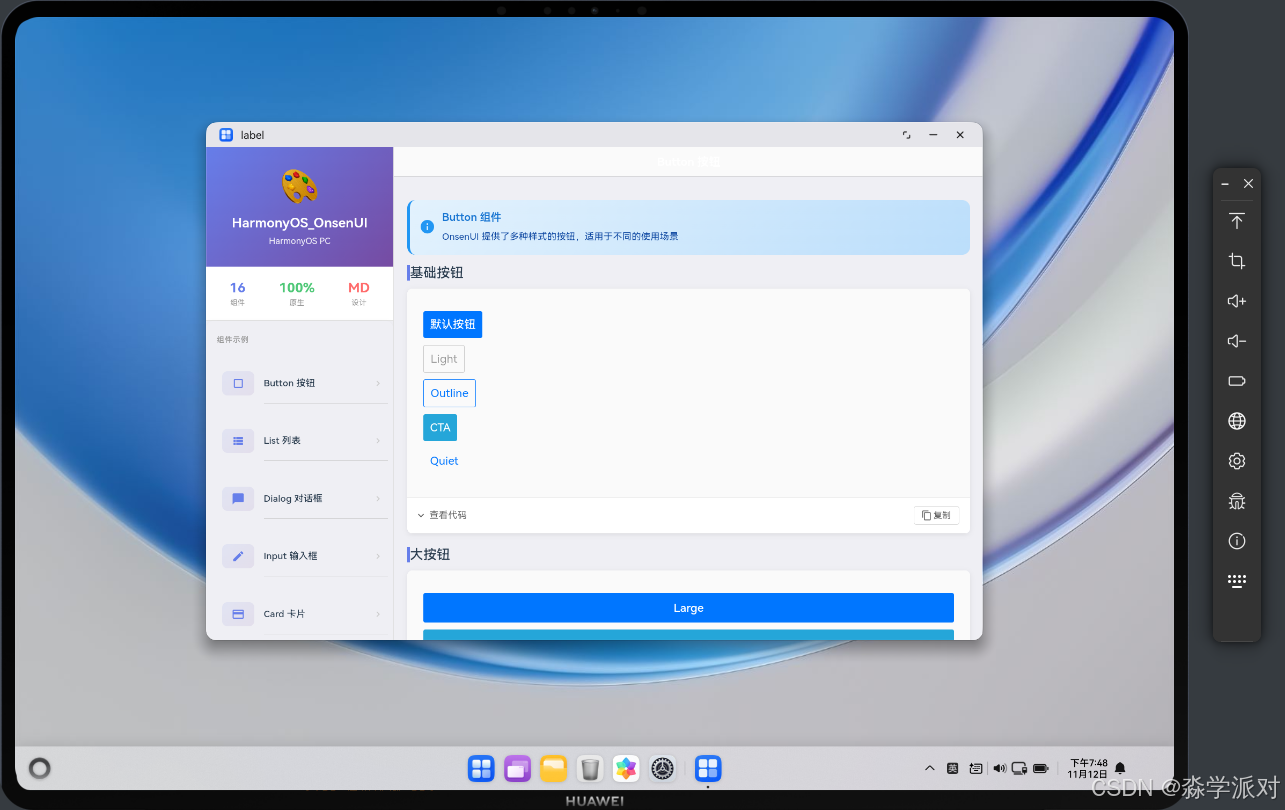Click the emulator volume up icon
This screenshot has width=1285, height=810.
[1237, 301]
